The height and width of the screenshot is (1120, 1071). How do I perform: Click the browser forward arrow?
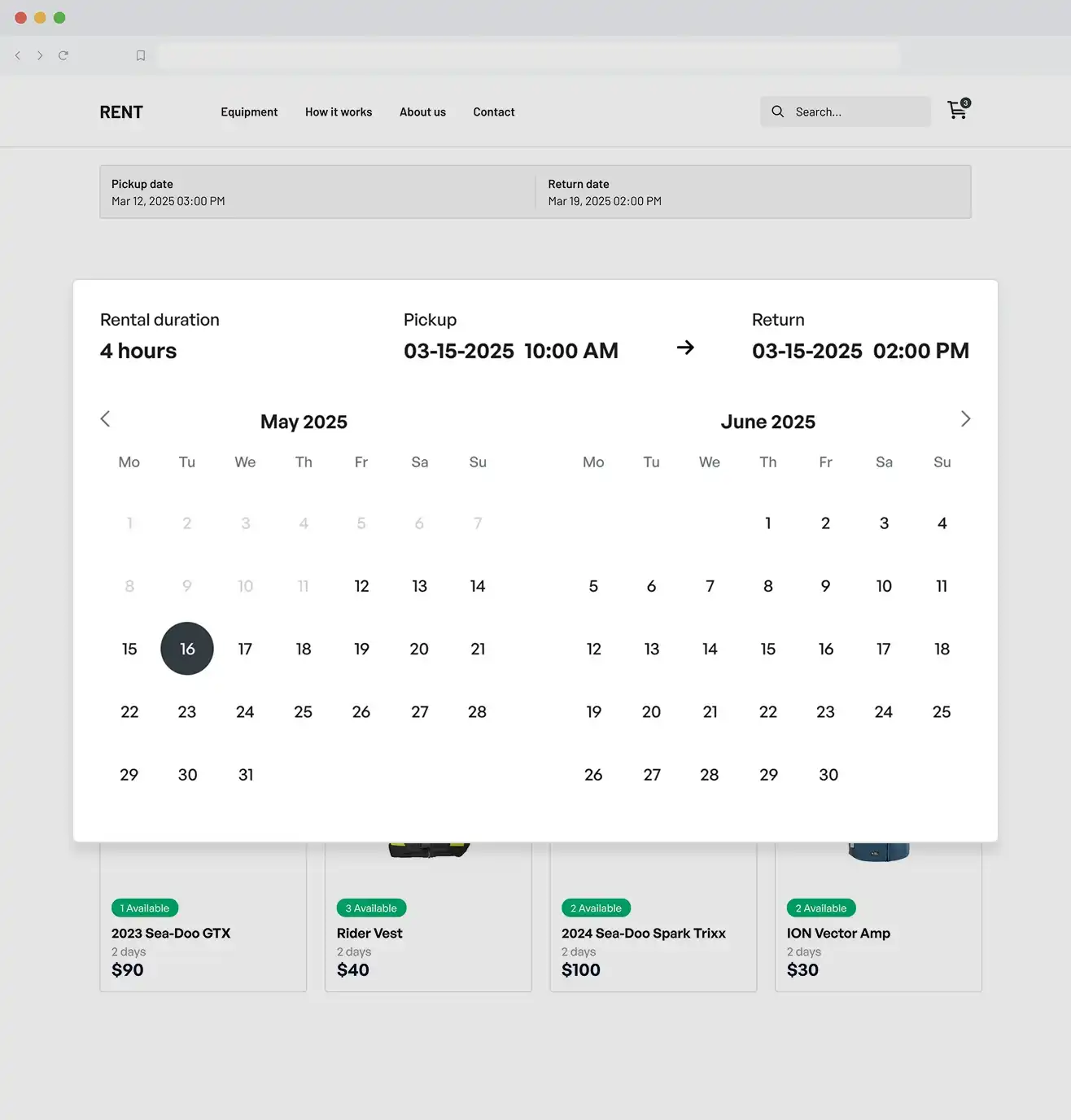point(40,55)
